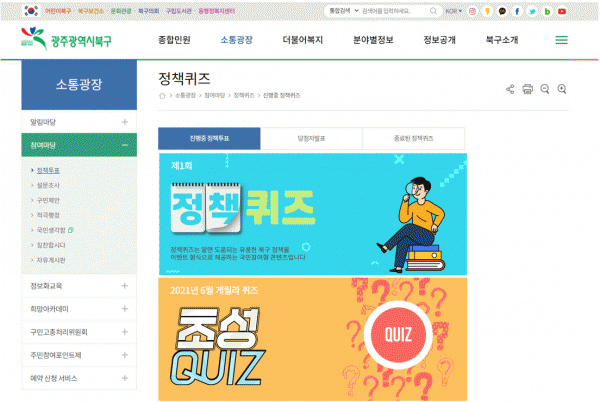Open the 초성 QUIZ banner

313,339
